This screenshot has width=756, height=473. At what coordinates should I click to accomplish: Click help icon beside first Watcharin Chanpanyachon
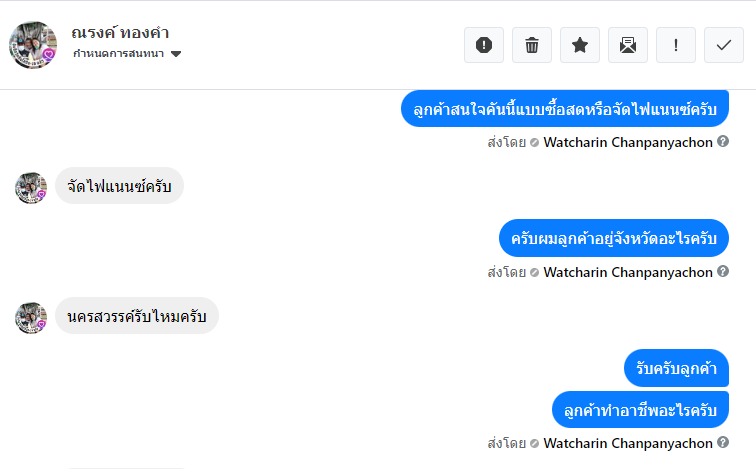pyautogui.click(x=723, y=142)
